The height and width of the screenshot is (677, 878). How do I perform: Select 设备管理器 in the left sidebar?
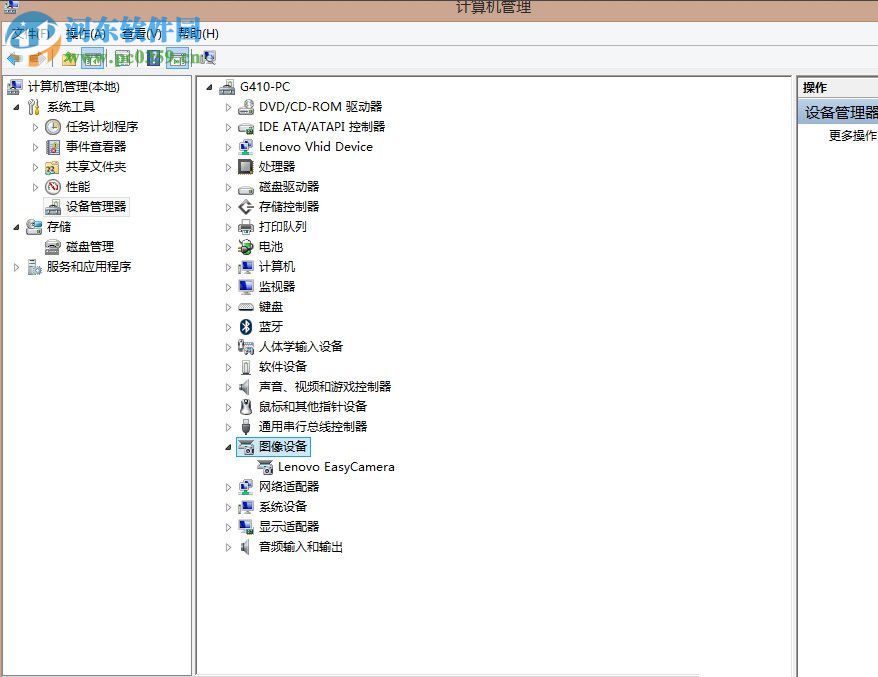pos(94,206)
